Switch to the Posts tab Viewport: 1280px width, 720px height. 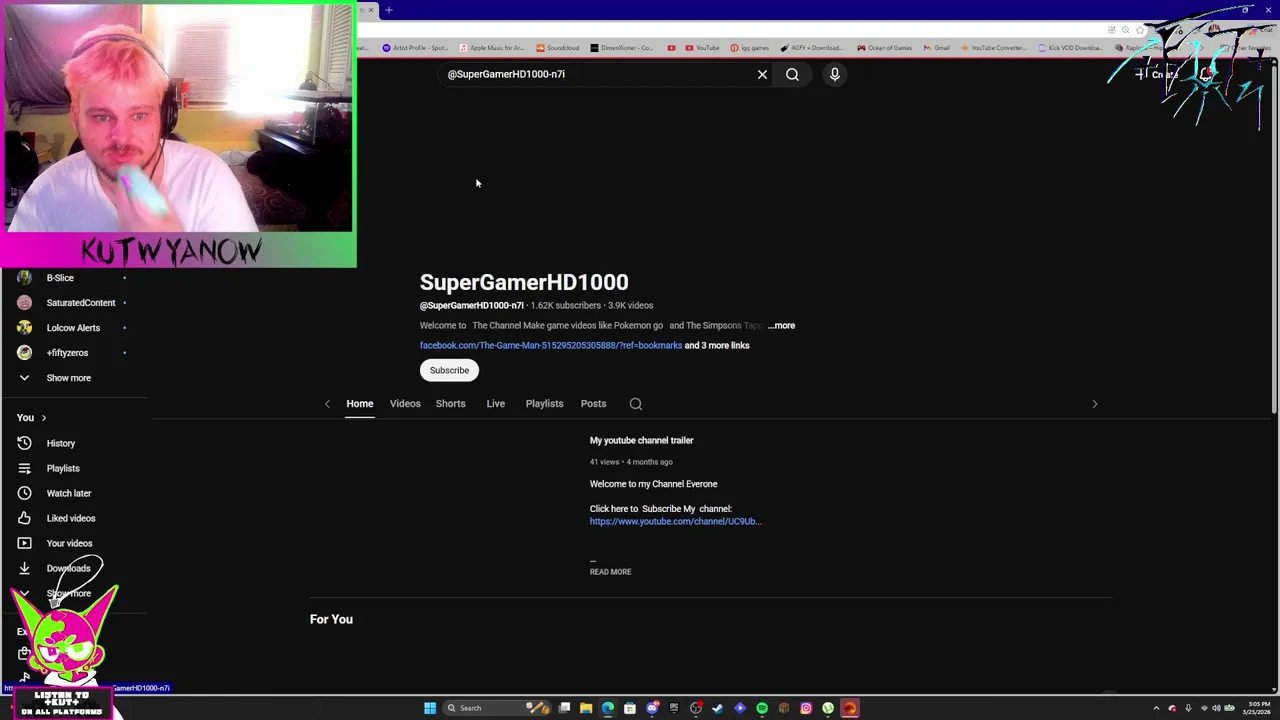593,404
